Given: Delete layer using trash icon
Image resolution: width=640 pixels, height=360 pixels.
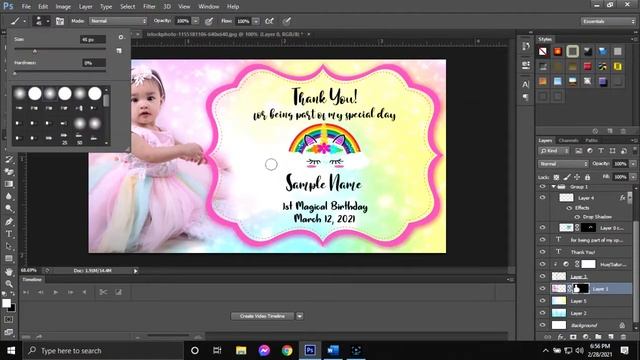Looking at the screenshot, I should 623,337.
